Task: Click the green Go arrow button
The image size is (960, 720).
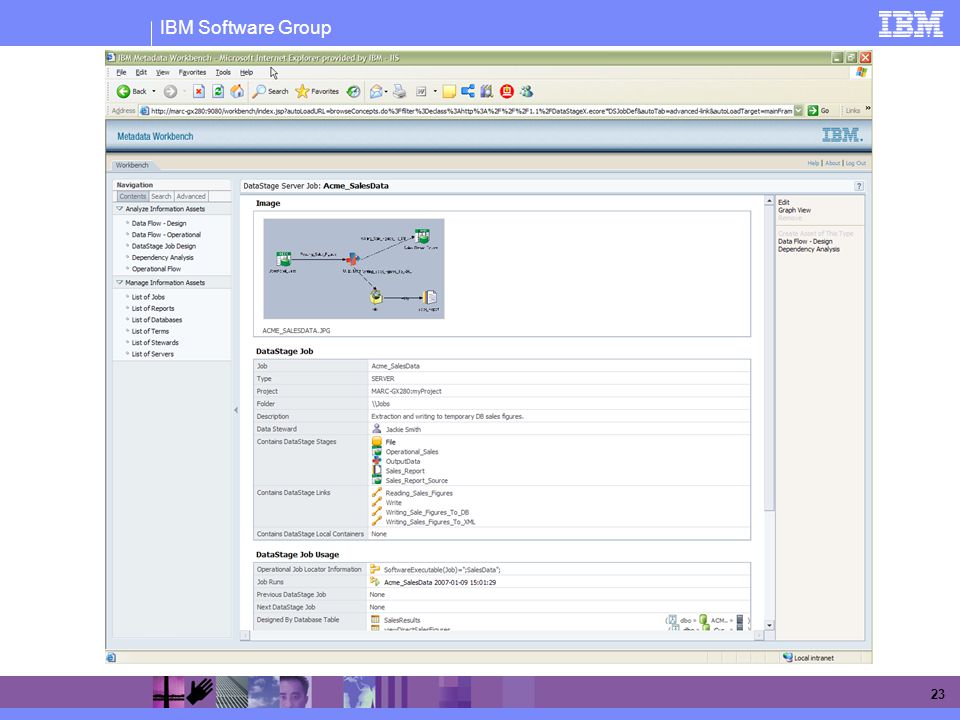Action: pyautogui.click(x=812, y=111)
